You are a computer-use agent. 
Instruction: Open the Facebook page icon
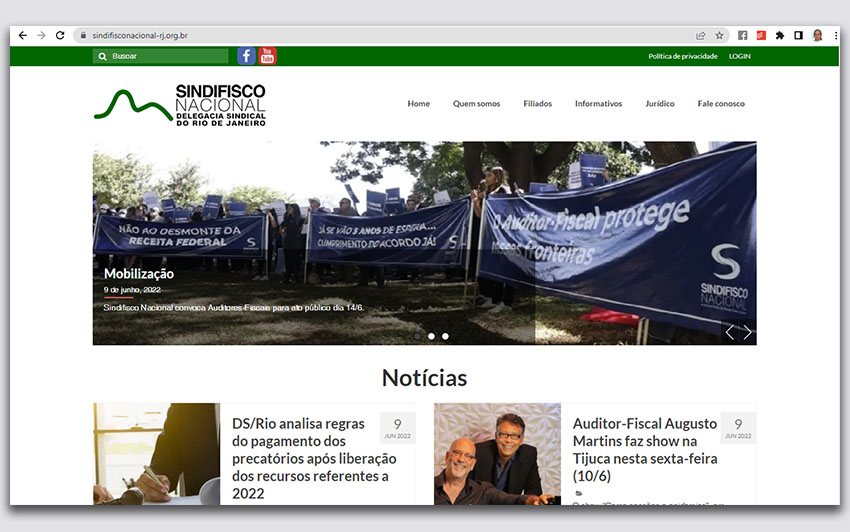coord(246,56)
